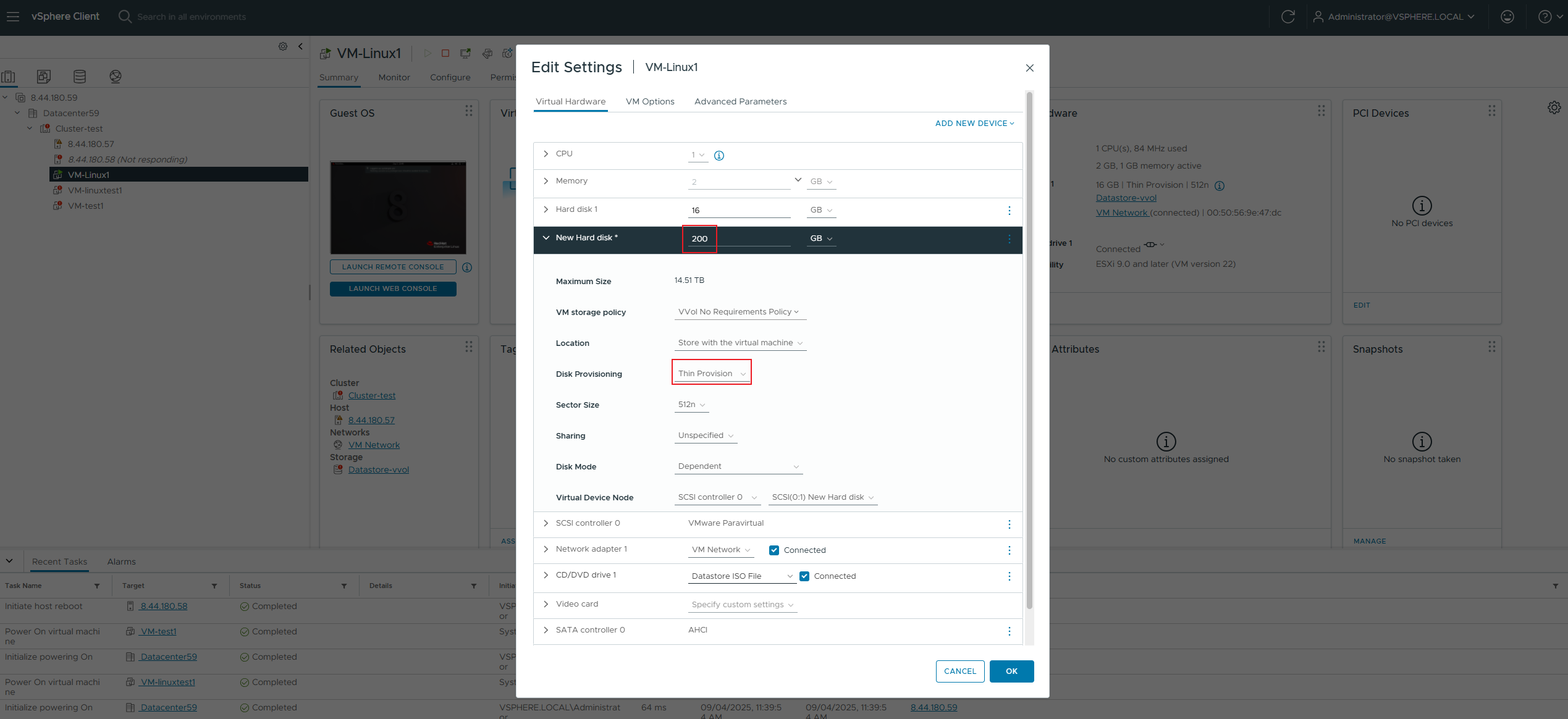Collapse the Recent Tasks panel chevron
This screenshot has height=719, width=1568.
coord(9,561)
